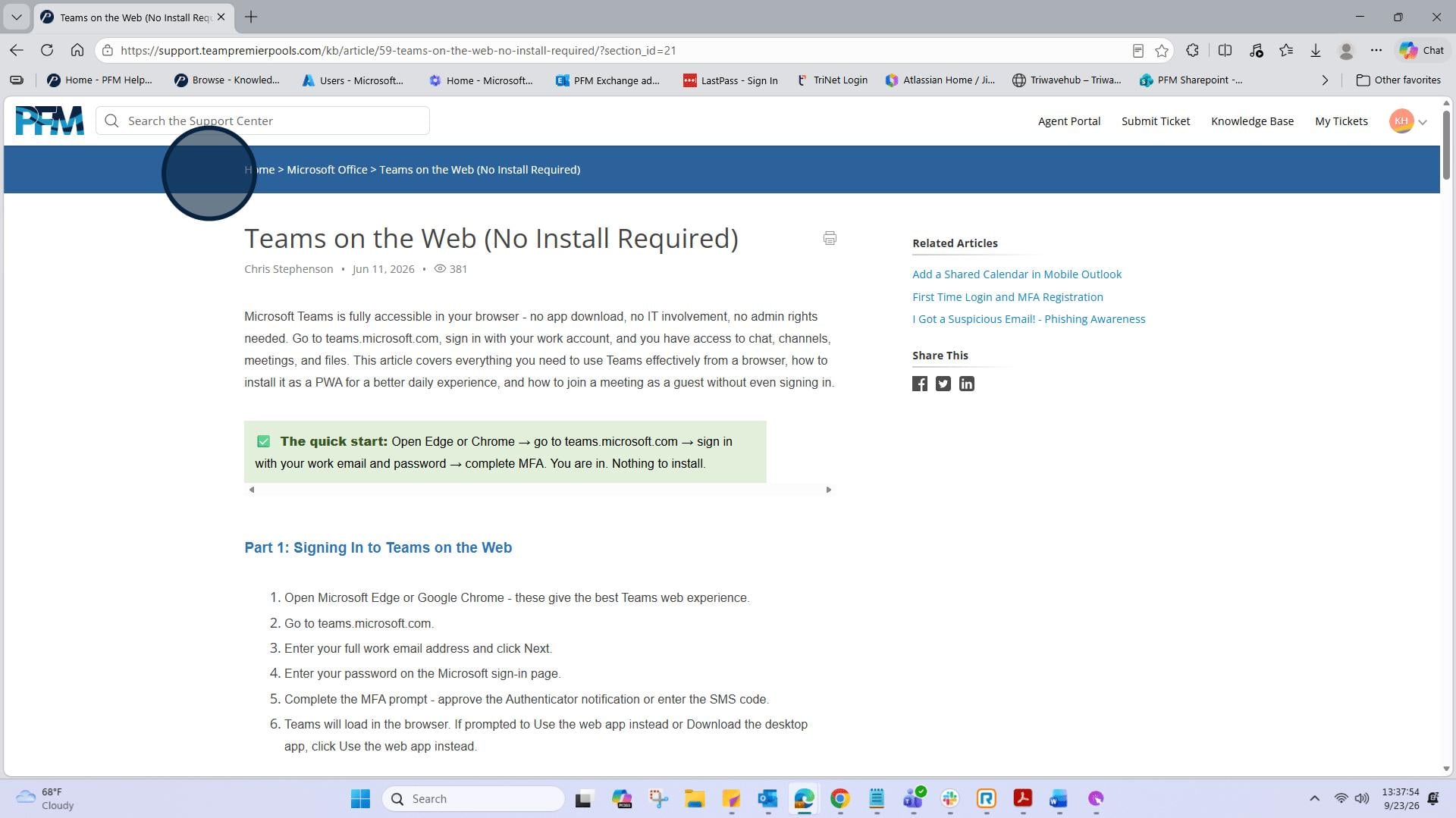This screenshot has width=1456, height=818.
Task: Open tab search dropdown arrow
Action: pos(16,17)
